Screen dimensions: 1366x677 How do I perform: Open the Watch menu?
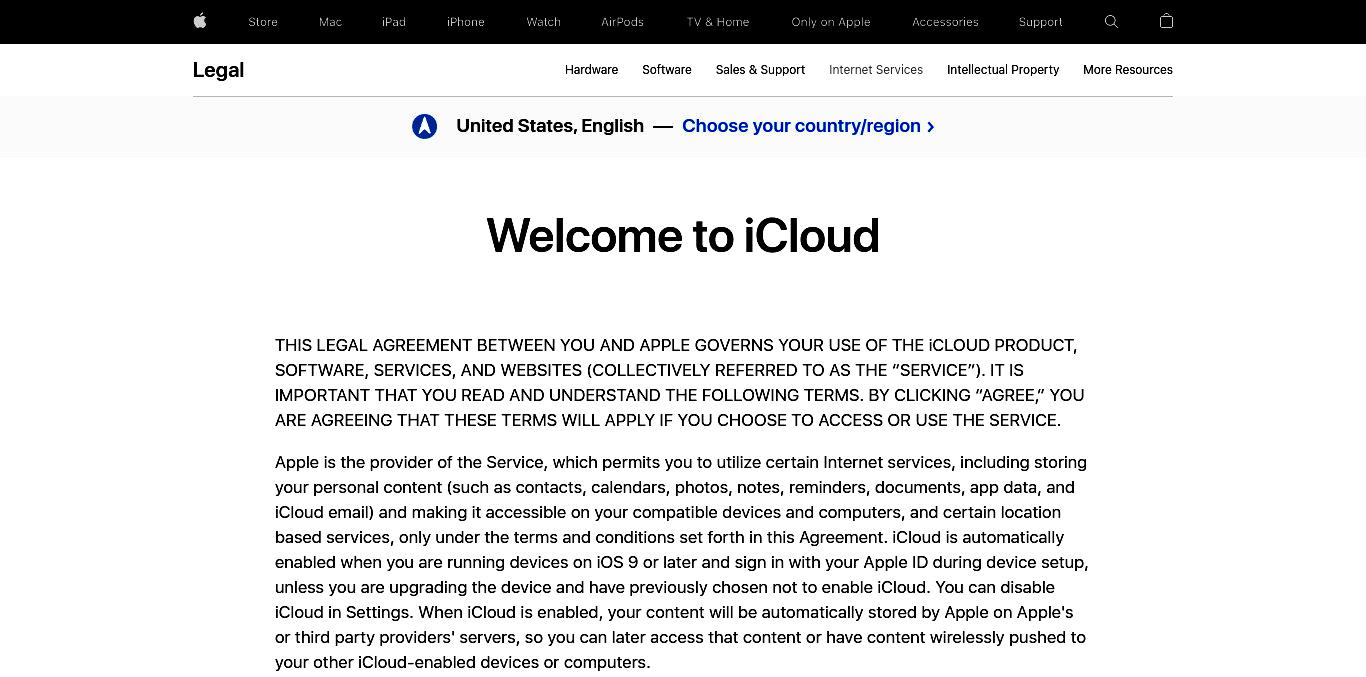pos(544,22)
